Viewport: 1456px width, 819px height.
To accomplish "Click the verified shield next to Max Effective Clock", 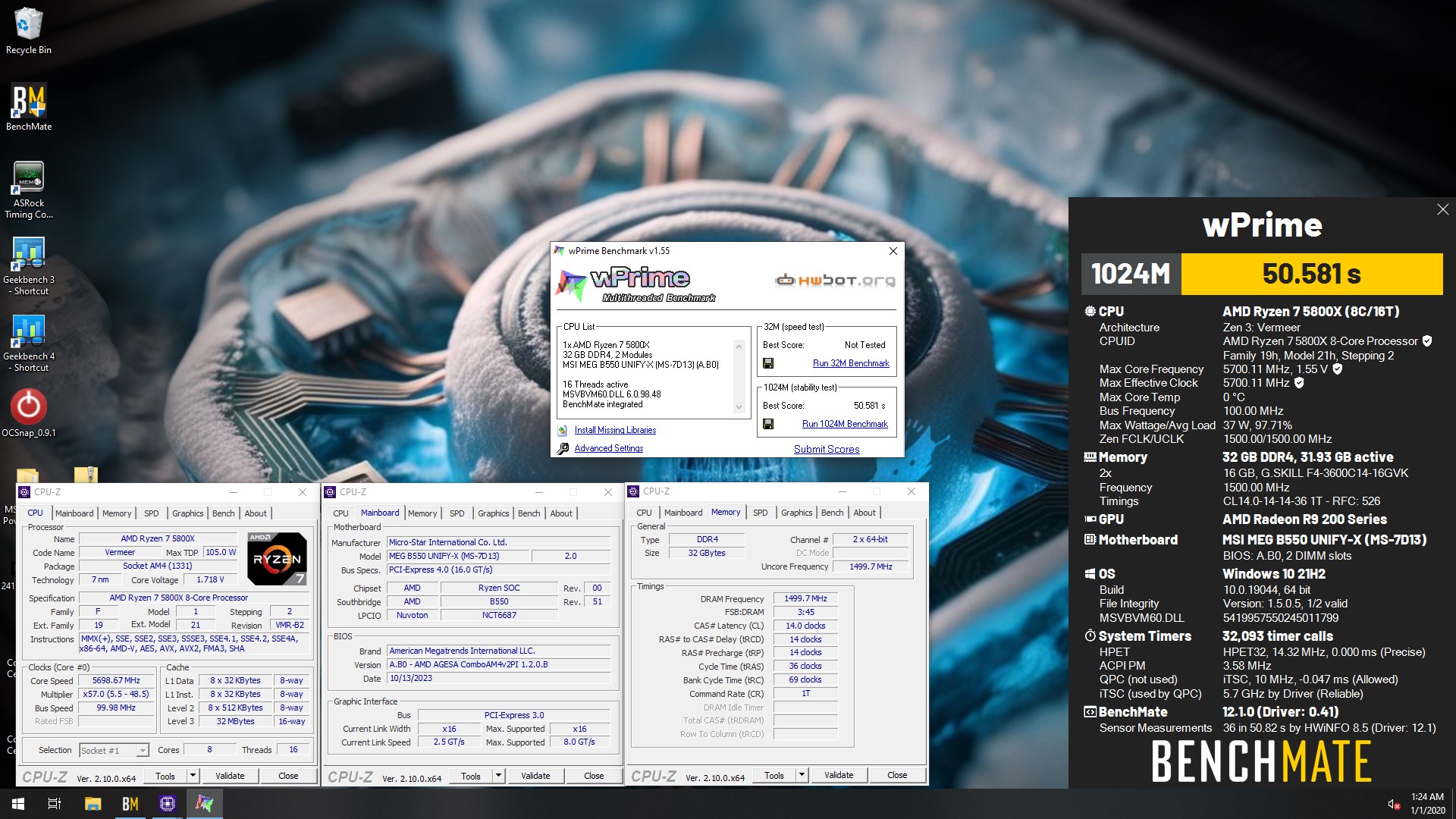I will tap(1299, 383).
